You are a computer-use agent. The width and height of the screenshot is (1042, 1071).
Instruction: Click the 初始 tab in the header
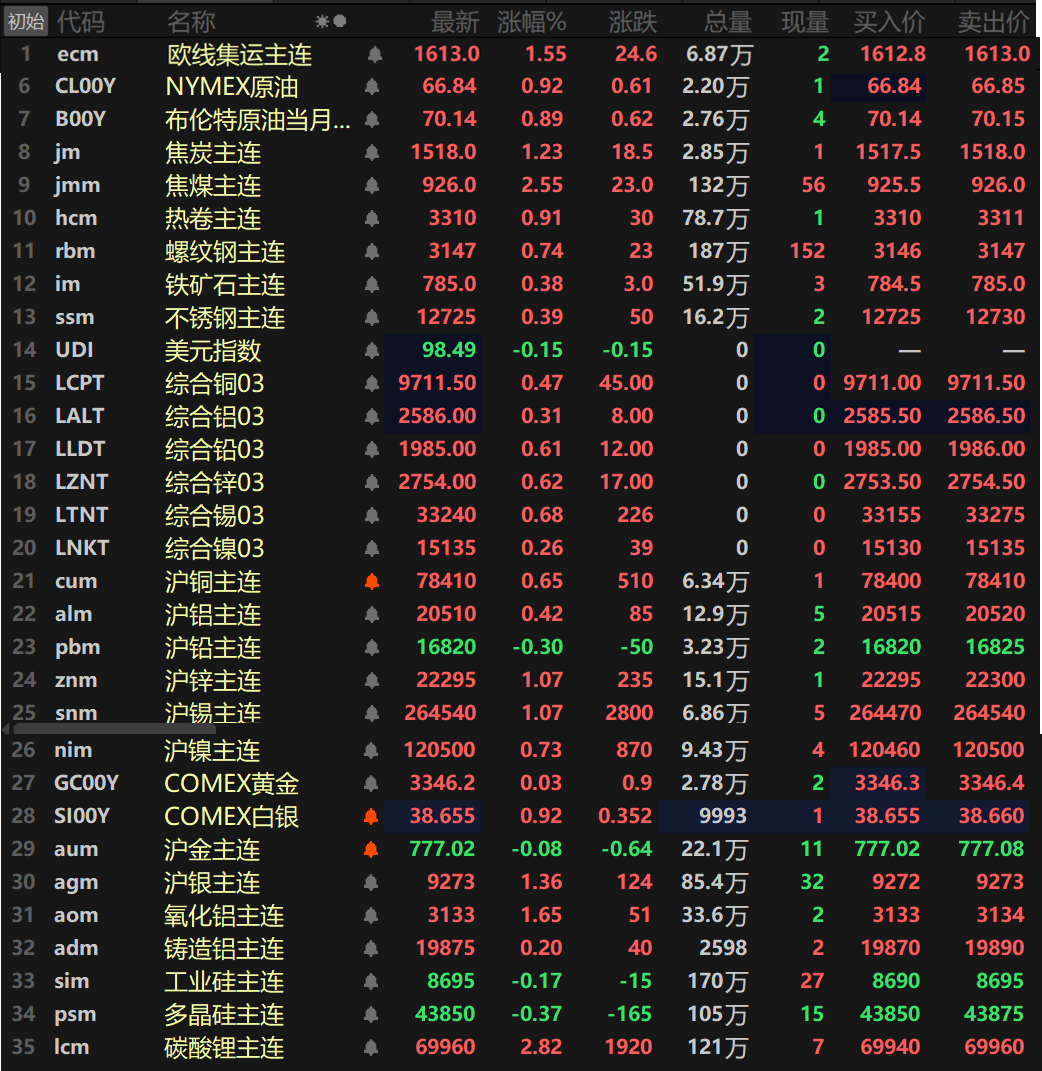(26, 21)
